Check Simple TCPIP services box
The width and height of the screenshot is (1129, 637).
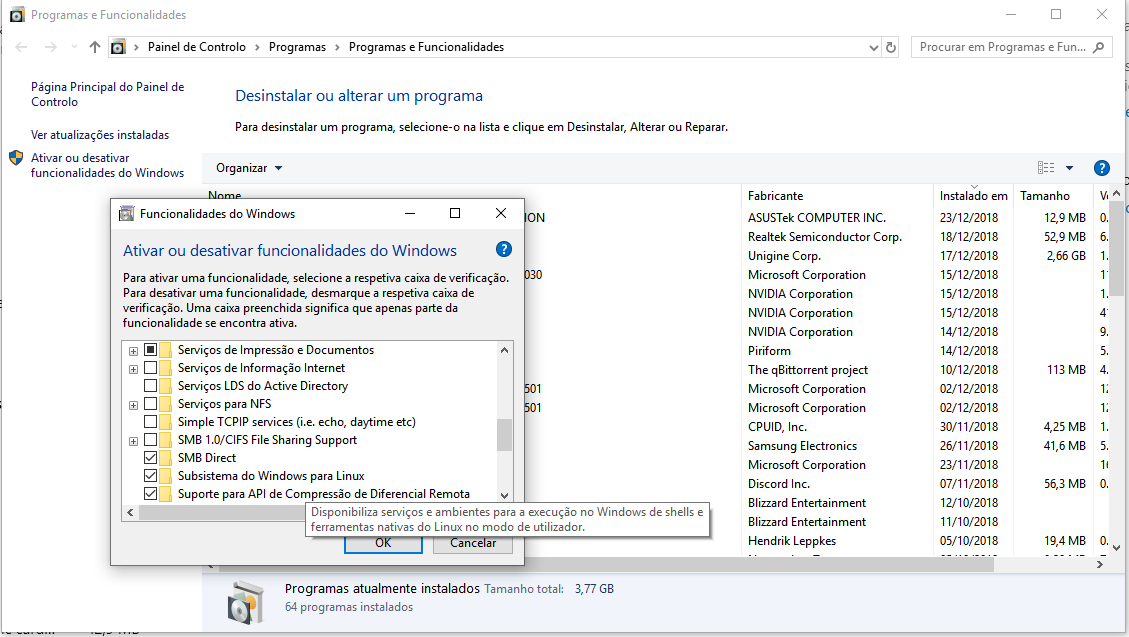point(150,422)
